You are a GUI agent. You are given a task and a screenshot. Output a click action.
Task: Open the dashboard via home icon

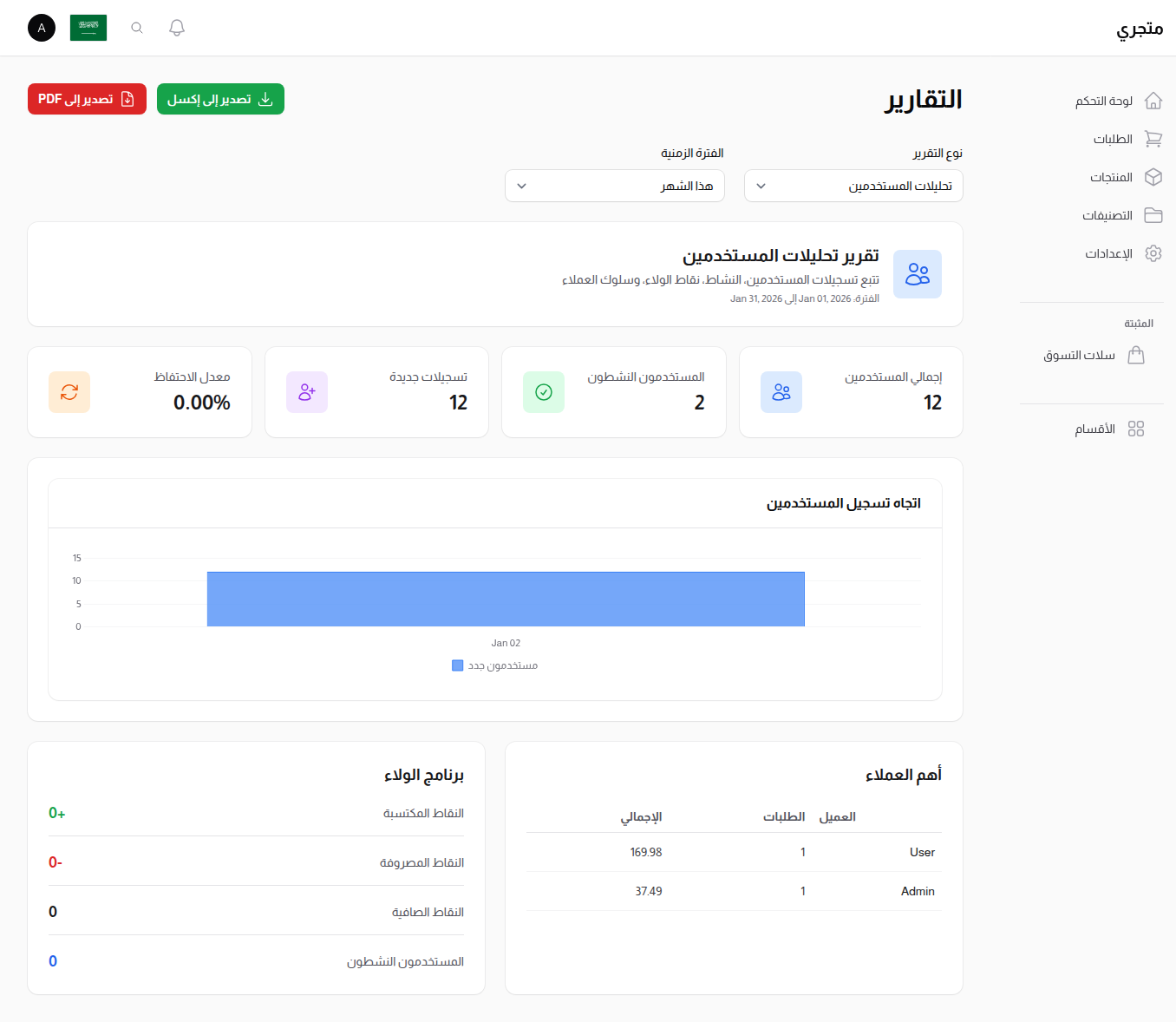[x=1153, y=100]
